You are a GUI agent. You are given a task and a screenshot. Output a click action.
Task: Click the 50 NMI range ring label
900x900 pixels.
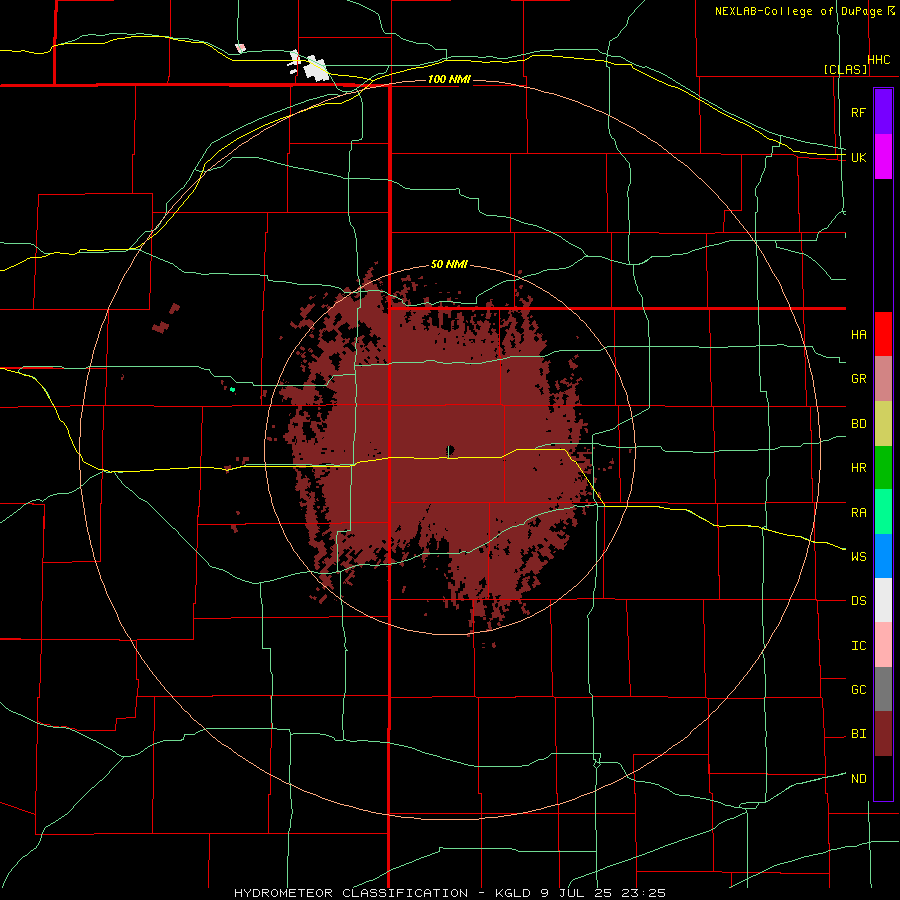tap(449, 264)
